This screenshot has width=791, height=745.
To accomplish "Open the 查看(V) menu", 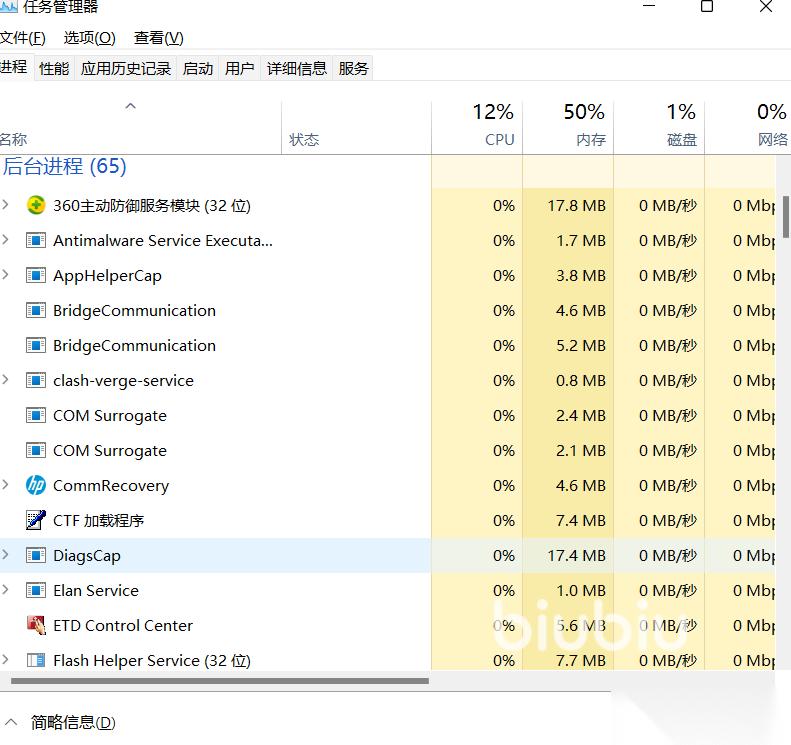I will pos(158,38).
